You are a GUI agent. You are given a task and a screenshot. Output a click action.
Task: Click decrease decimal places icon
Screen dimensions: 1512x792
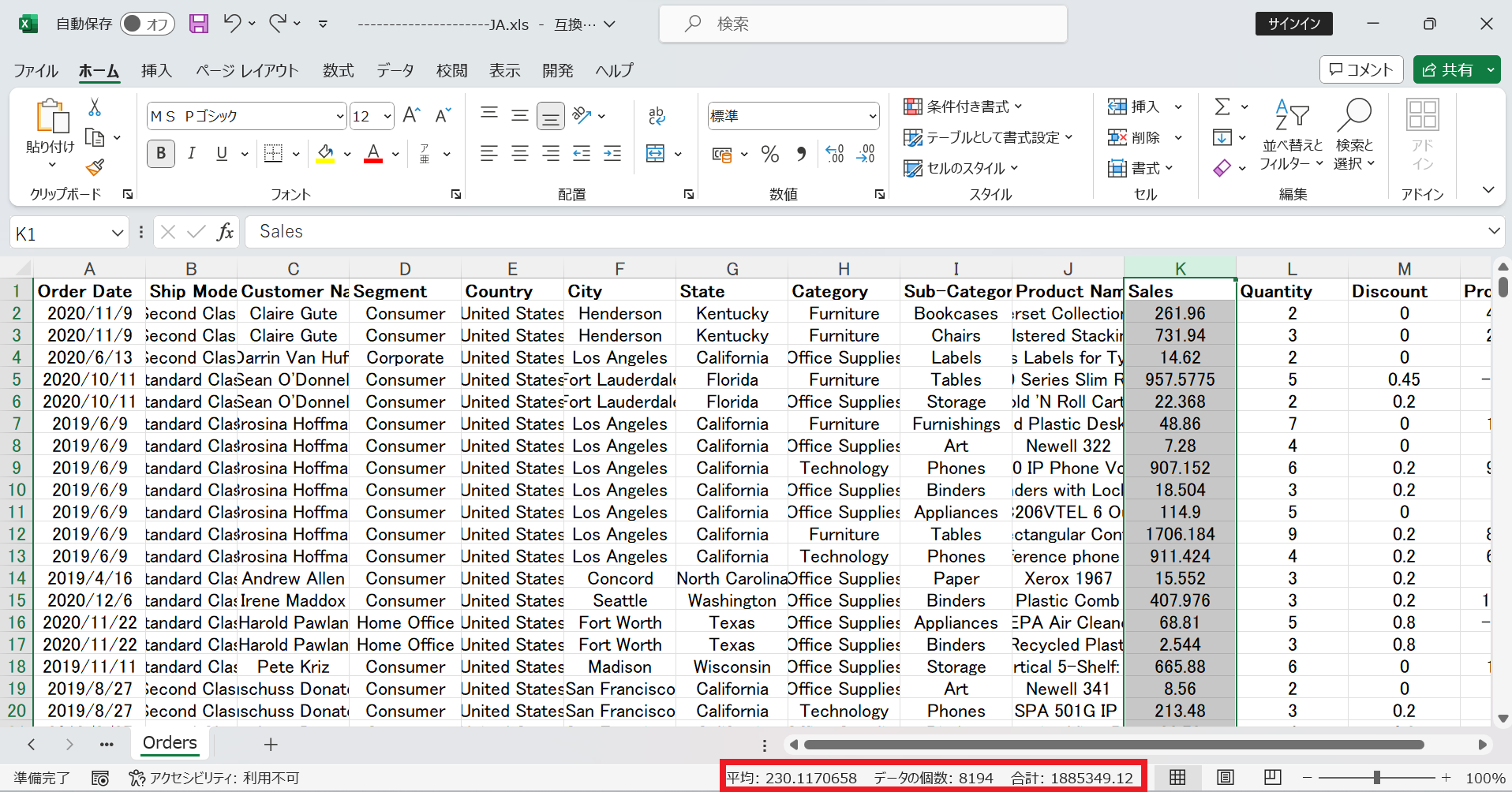[x=866, y=153]
